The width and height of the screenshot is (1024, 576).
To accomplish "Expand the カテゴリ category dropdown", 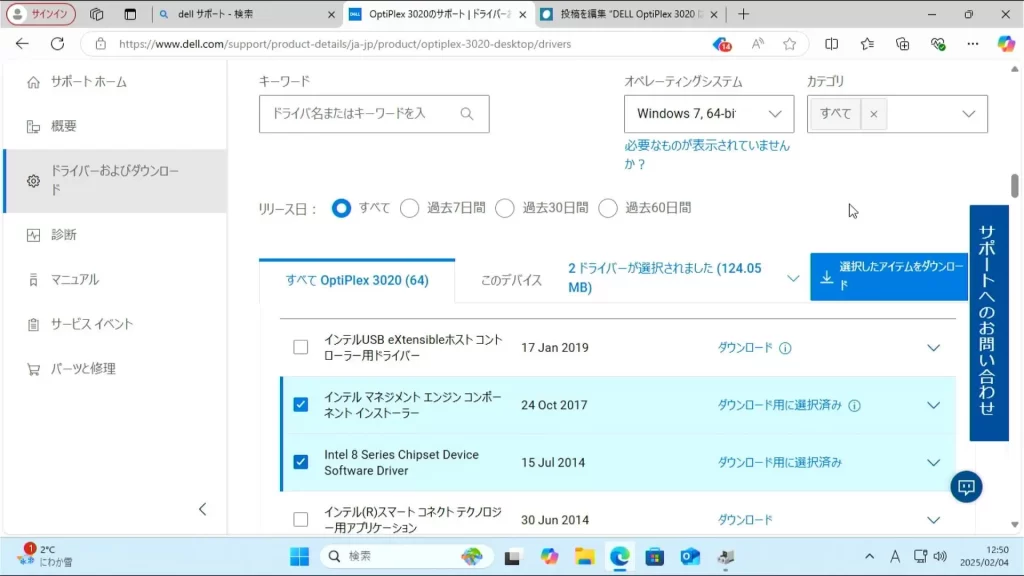I will click(x=967, y=114).
